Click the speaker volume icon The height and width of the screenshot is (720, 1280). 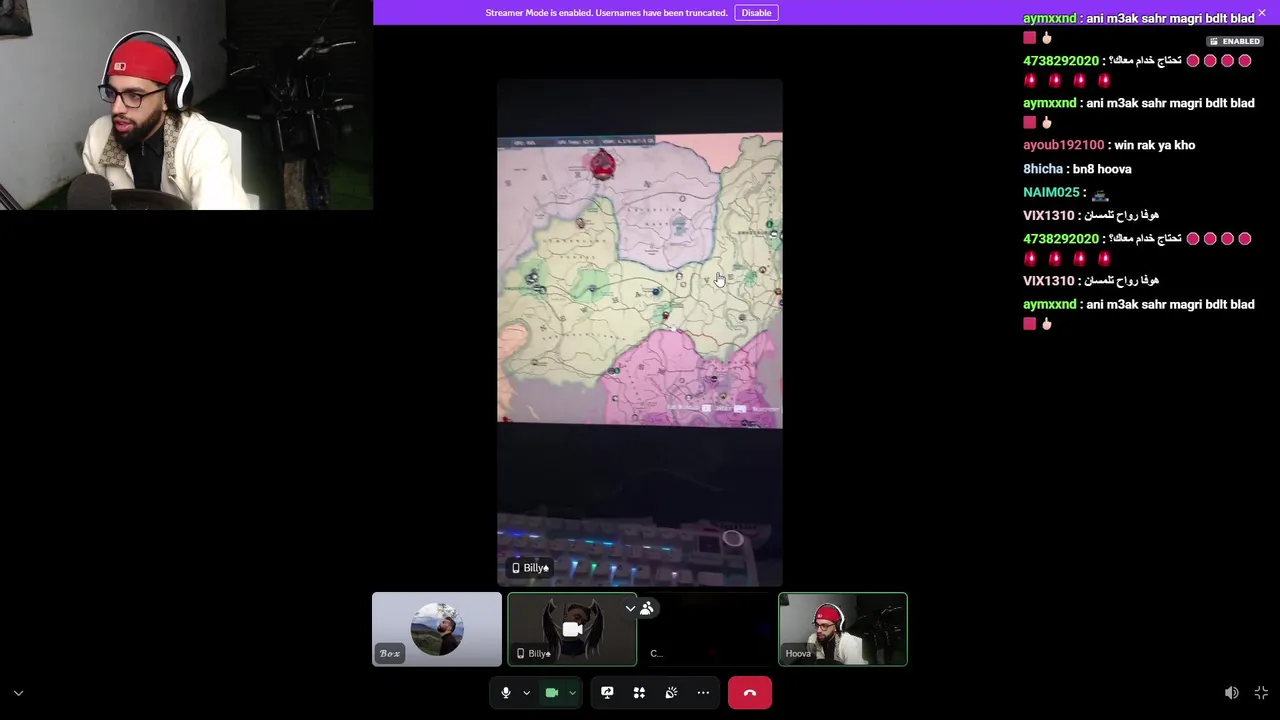(x=1232, y=693)
